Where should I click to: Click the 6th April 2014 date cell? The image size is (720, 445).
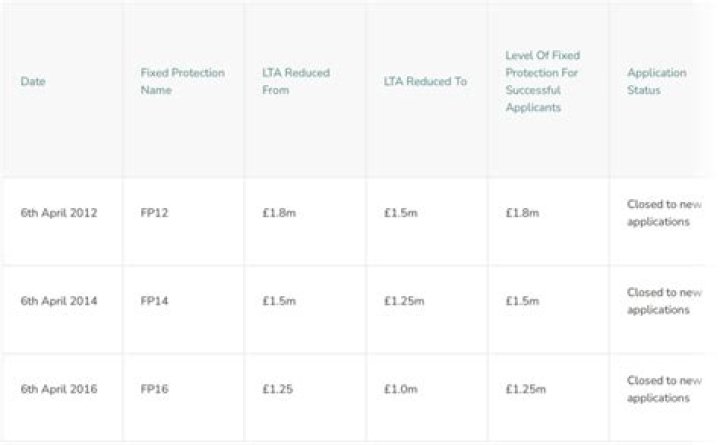click(x=59, y=301)
